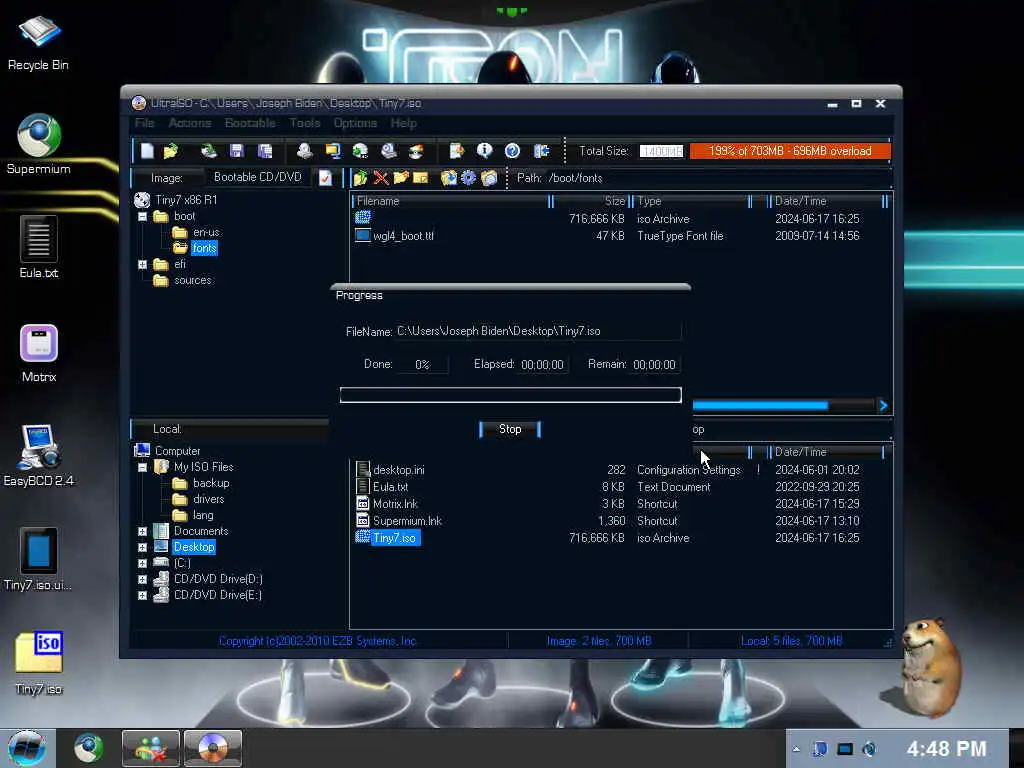Select the backup folder under My ISO Files
The height and width of the screenshot is (768, 1024).
coord(211,483)
